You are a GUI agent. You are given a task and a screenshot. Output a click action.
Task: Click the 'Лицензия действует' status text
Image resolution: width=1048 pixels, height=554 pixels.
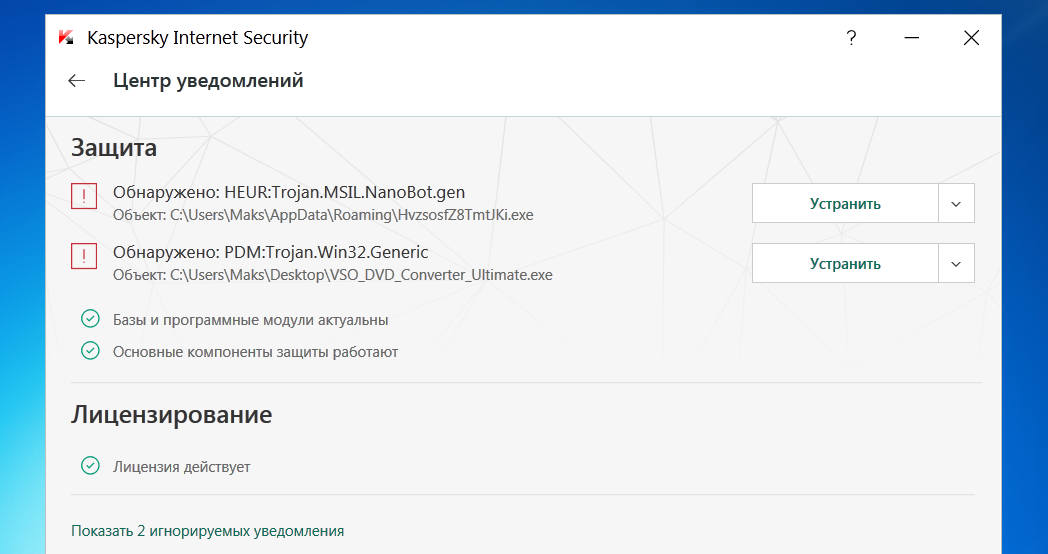[181, 467]
